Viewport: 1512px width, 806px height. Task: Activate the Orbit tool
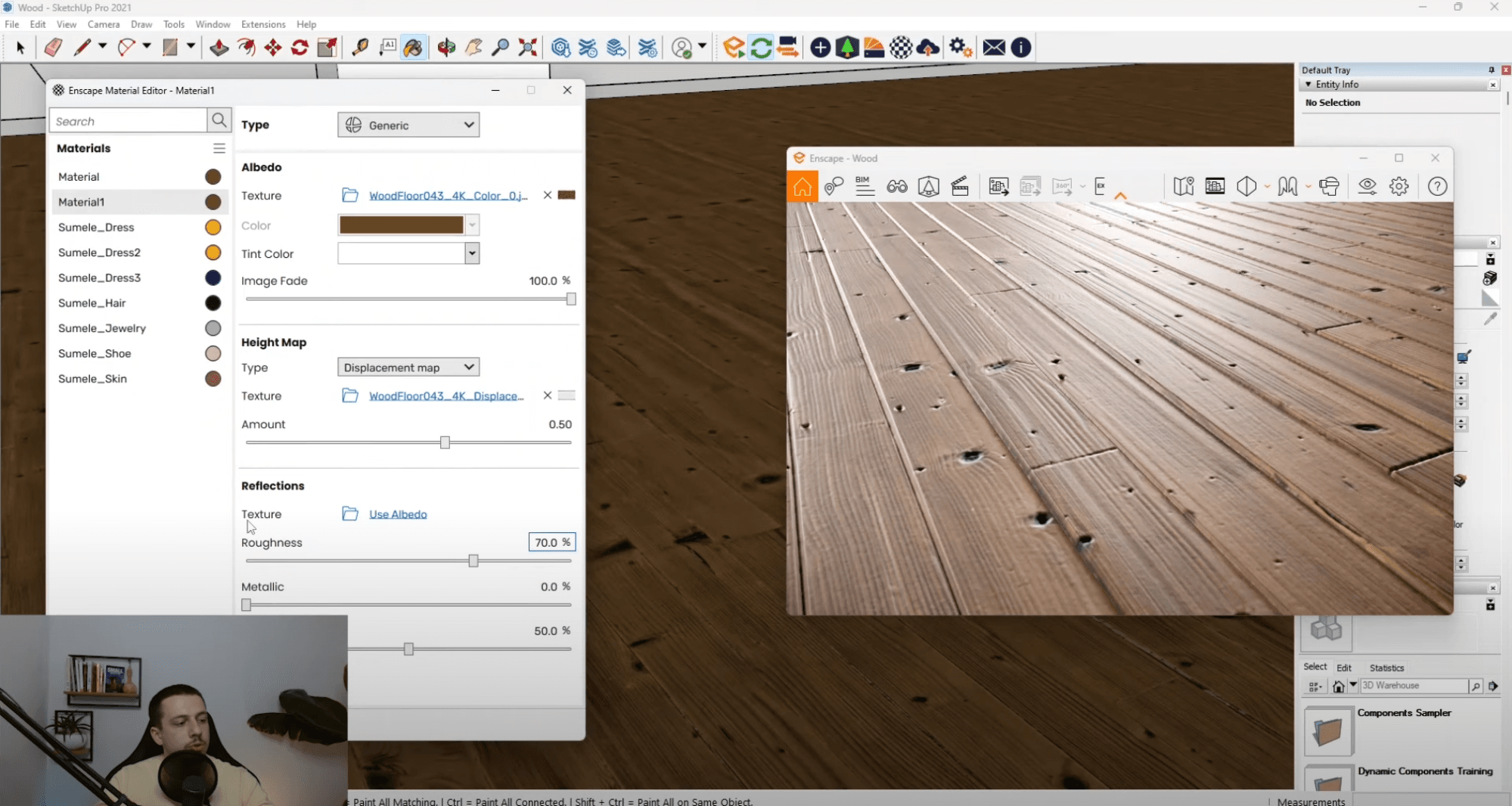point(446,48)
